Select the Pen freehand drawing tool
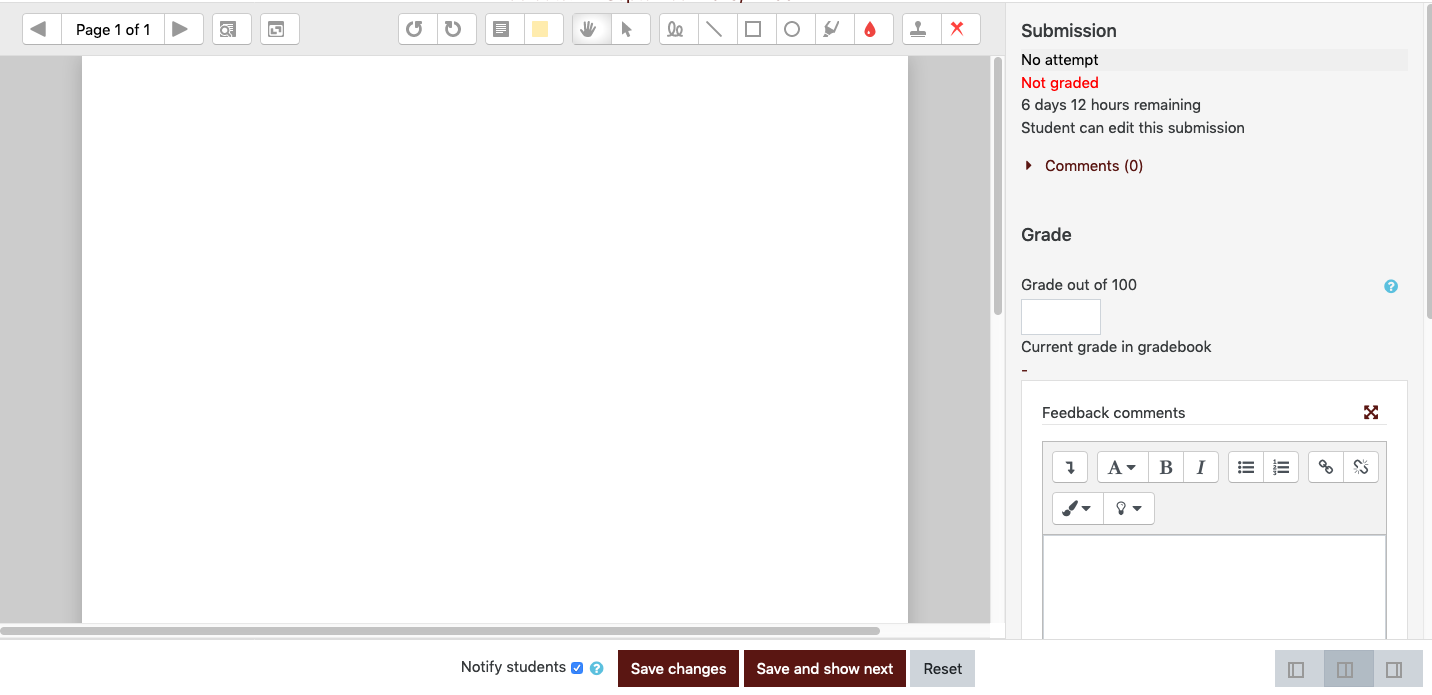 click(x=676, y=29)
